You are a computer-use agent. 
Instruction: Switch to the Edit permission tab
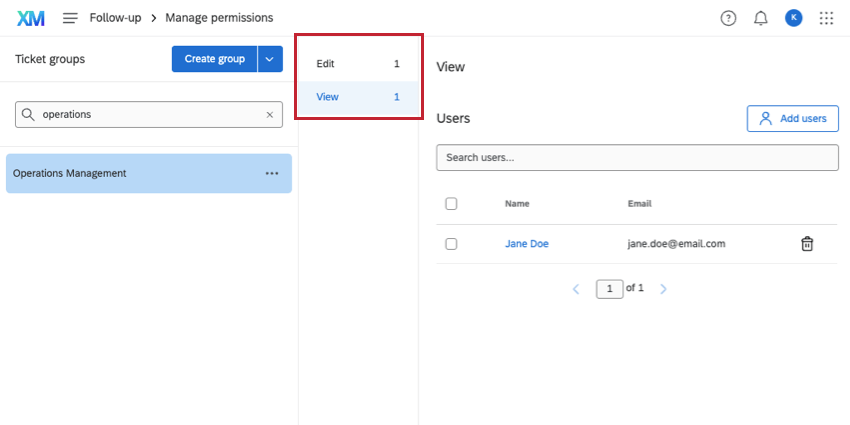357,64
